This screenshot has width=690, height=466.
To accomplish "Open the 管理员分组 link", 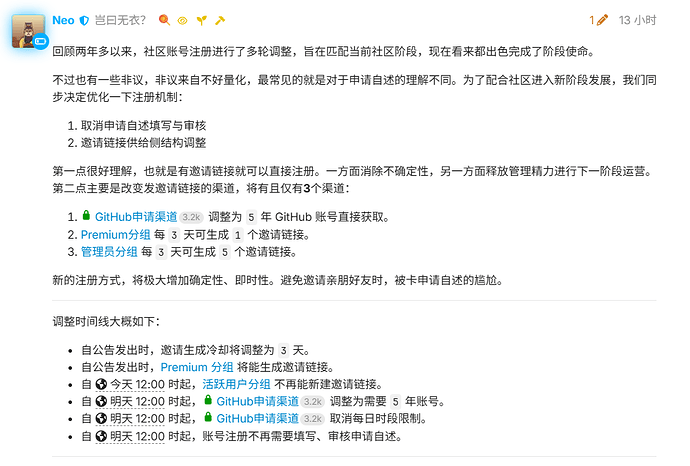I will (109, 252).
